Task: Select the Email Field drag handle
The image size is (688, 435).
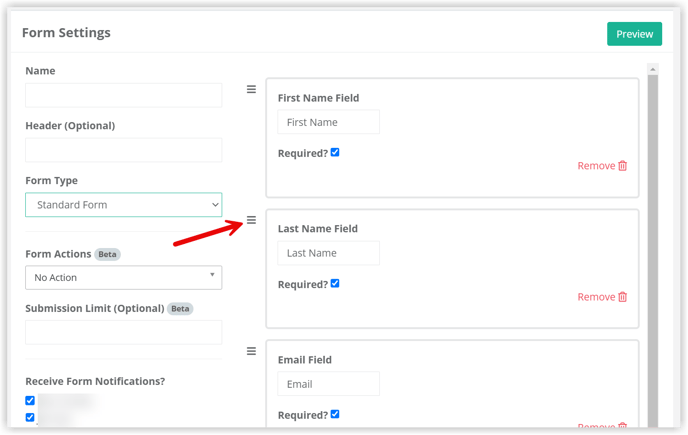Action: pos(251,351)
